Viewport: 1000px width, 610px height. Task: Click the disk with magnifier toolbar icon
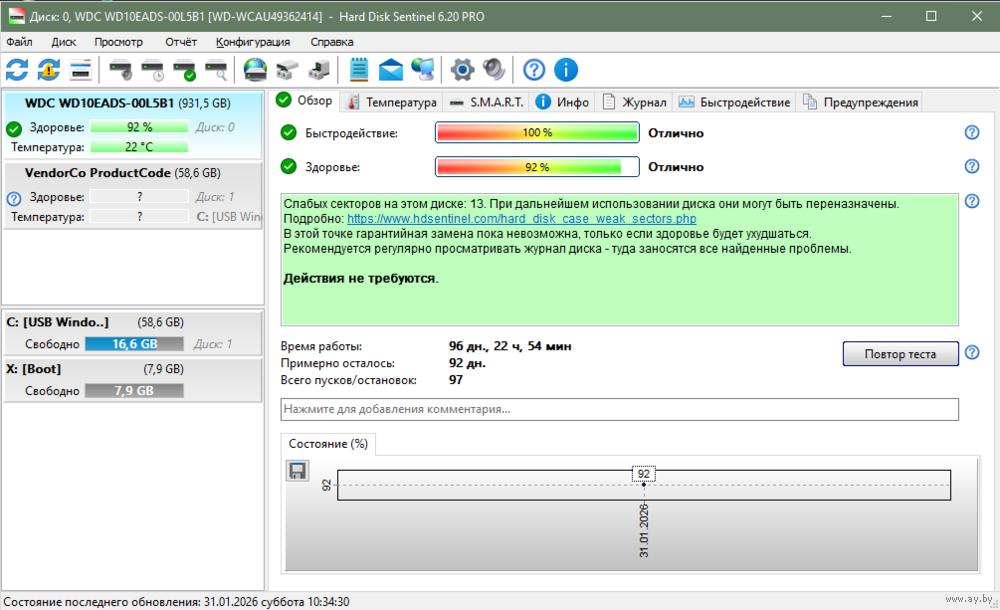(x=216, y=69)
